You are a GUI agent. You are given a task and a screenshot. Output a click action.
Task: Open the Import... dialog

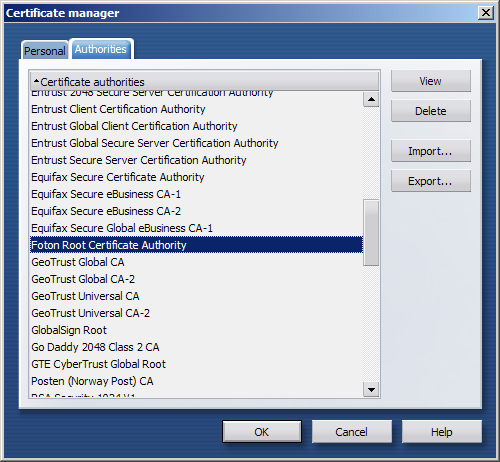click(431, 151)
